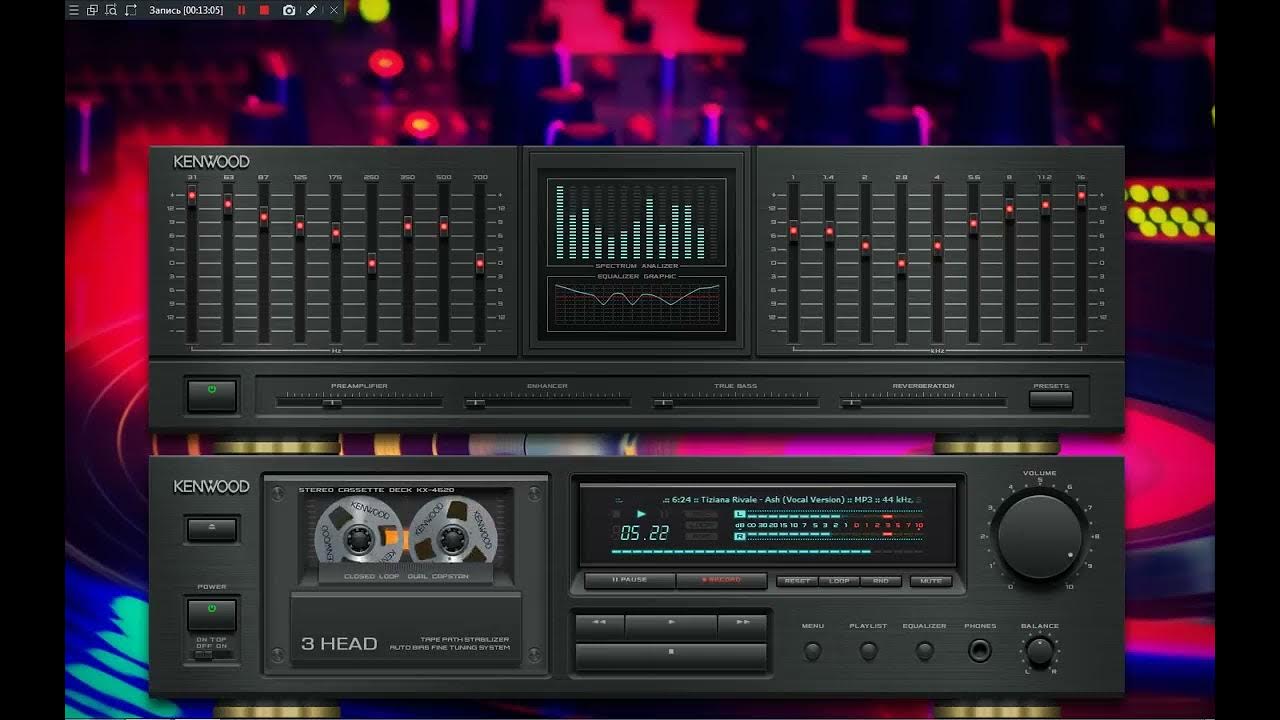Click the track progress bar in display
This screenshot has width=1280, height=720.
(x=766, y=551)
